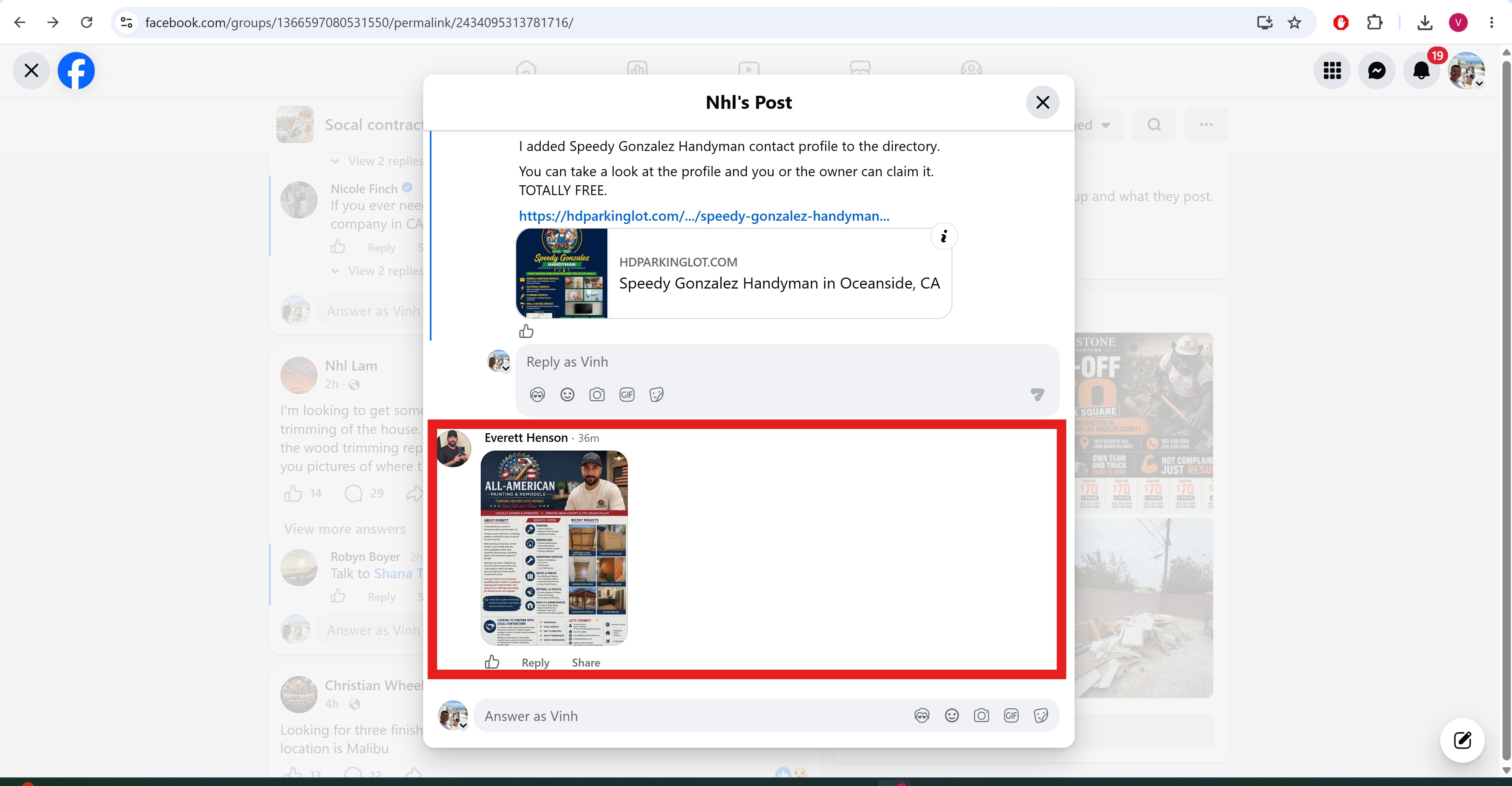Open Everett Henson's profile picture
The image size is (1512, 786).
[453, 449]
